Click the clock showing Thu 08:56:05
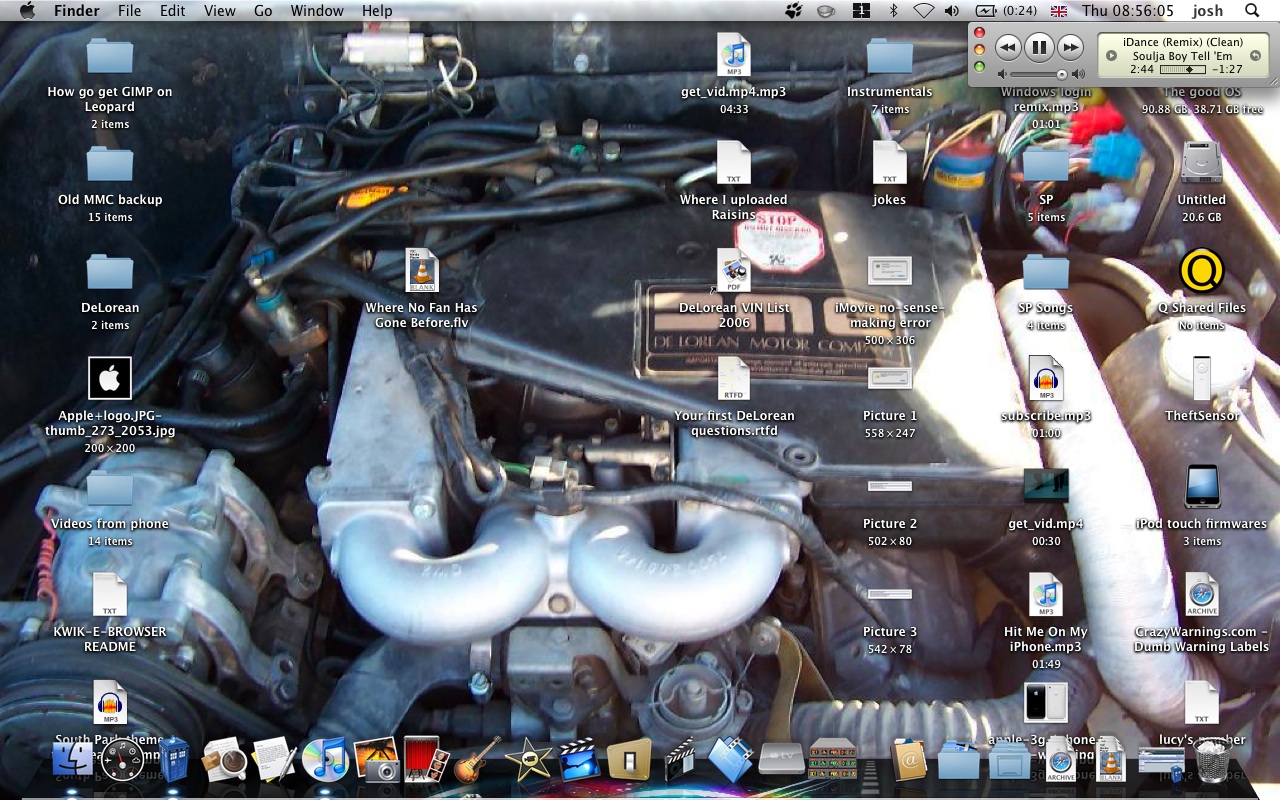This screenshot has width=1280, height=800. coord(1127,11)
